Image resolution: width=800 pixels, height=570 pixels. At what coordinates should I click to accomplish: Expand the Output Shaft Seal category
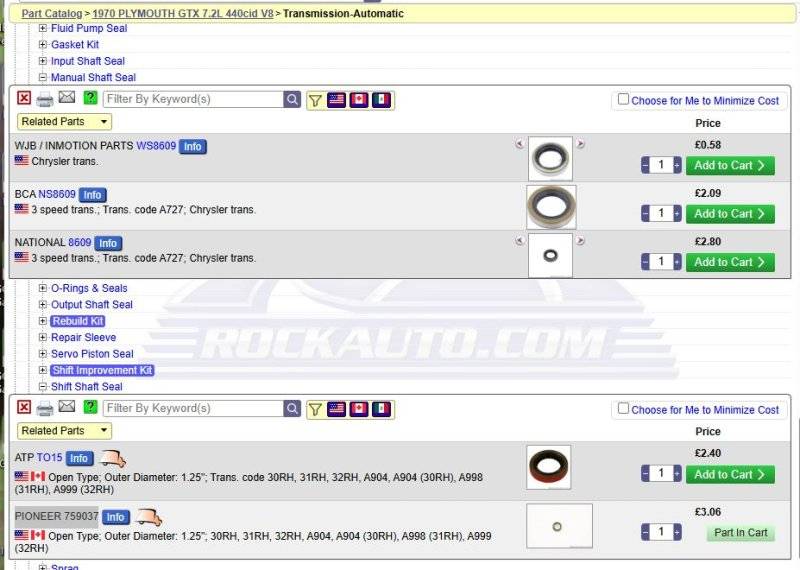click(43, 305)
